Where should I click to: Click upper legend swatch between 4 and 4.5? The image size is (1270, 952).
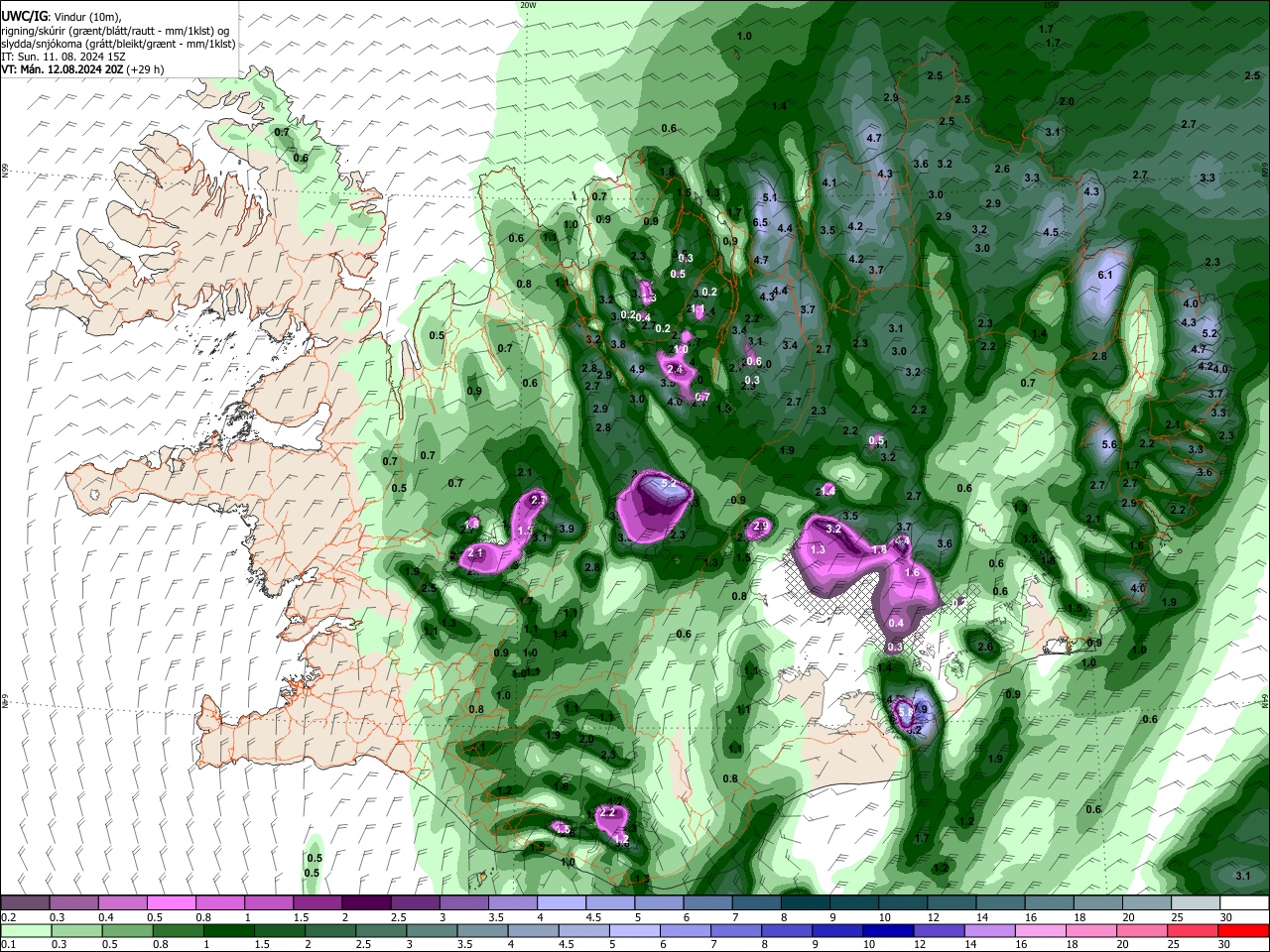pos(562,903)
